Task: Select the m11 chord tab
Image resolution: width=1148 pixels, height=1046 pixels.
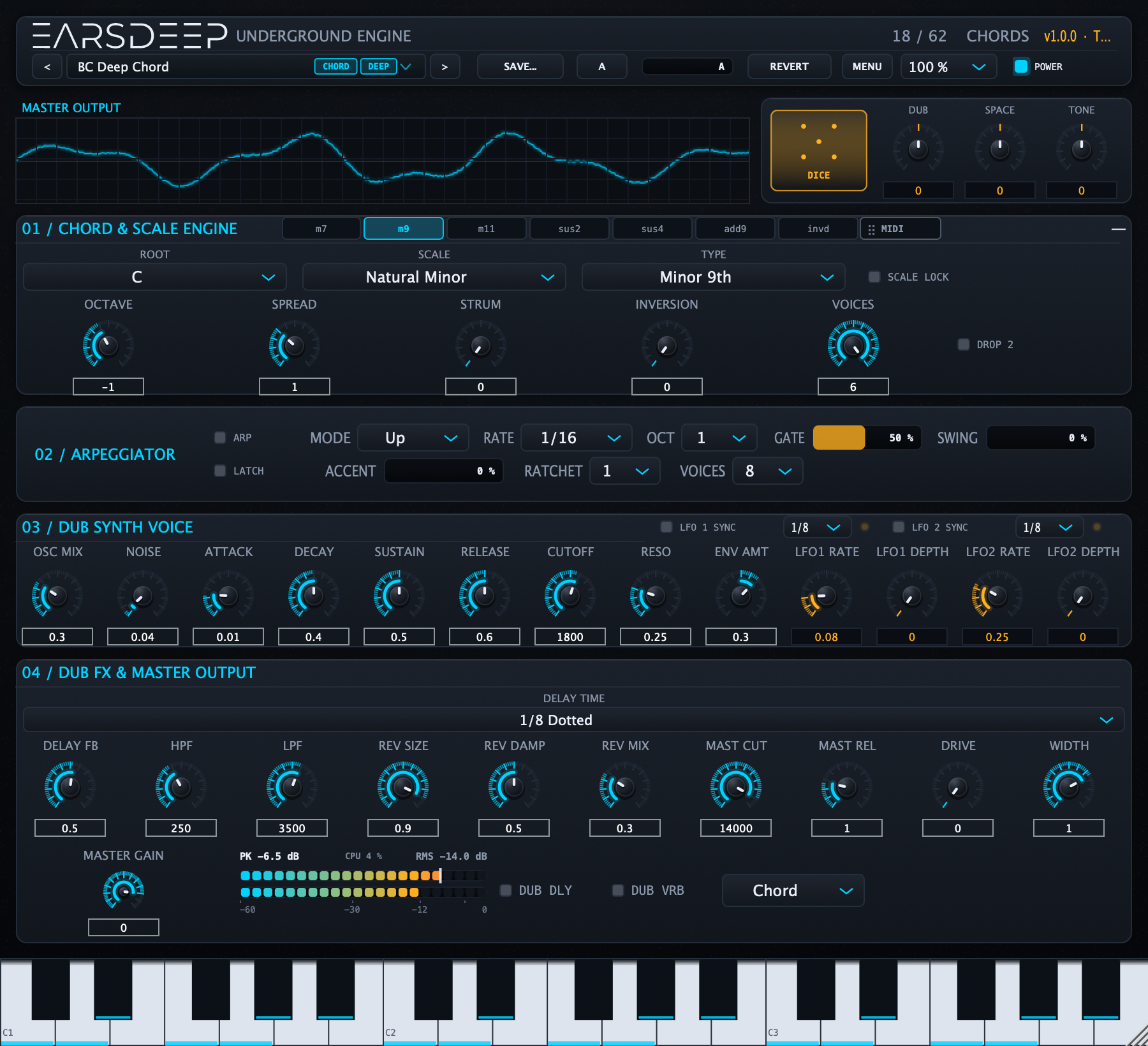Action: (487, 229)
